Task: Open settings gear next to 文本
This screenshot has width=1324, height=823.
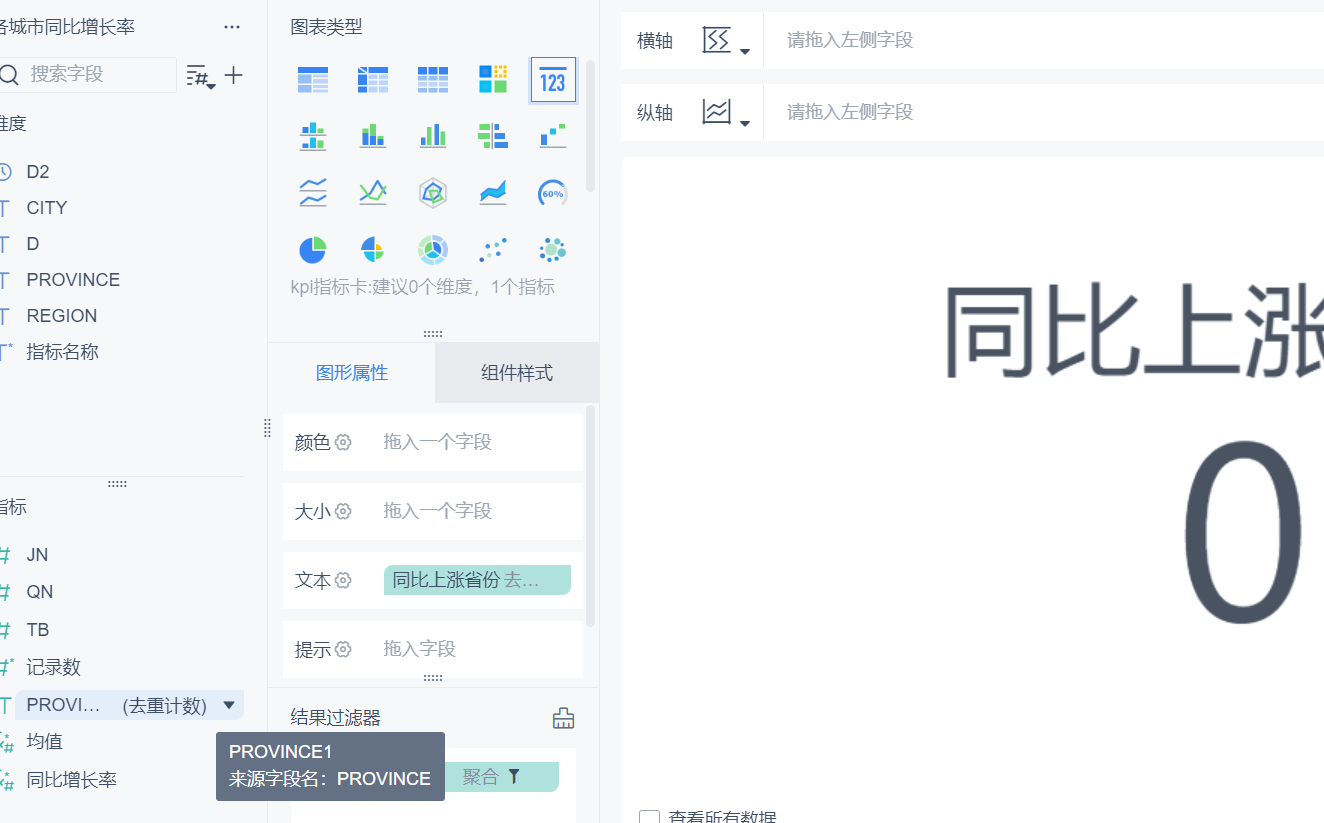Action: click(343, 580)
